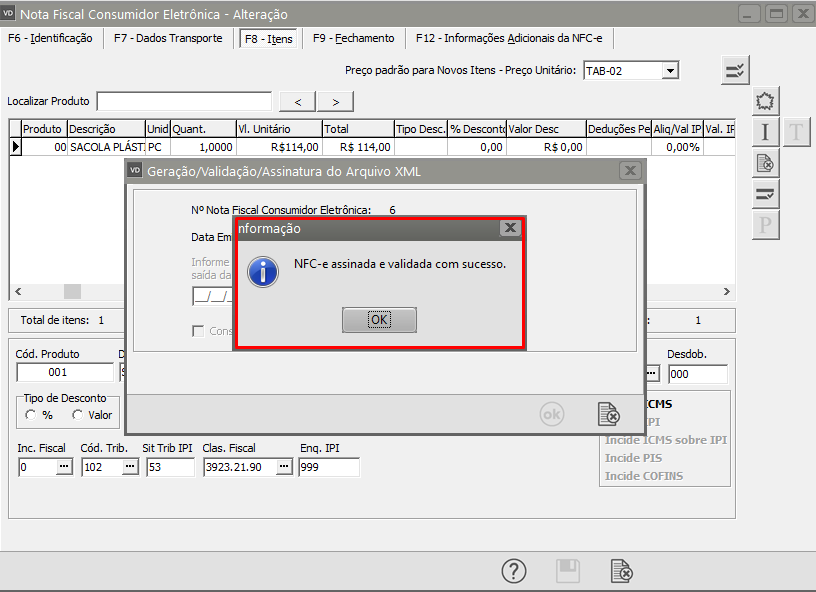Maximize the Nota Fiscal Consumidor window
The width and height of the screenshot is (816, 592).
coord(776,14)
